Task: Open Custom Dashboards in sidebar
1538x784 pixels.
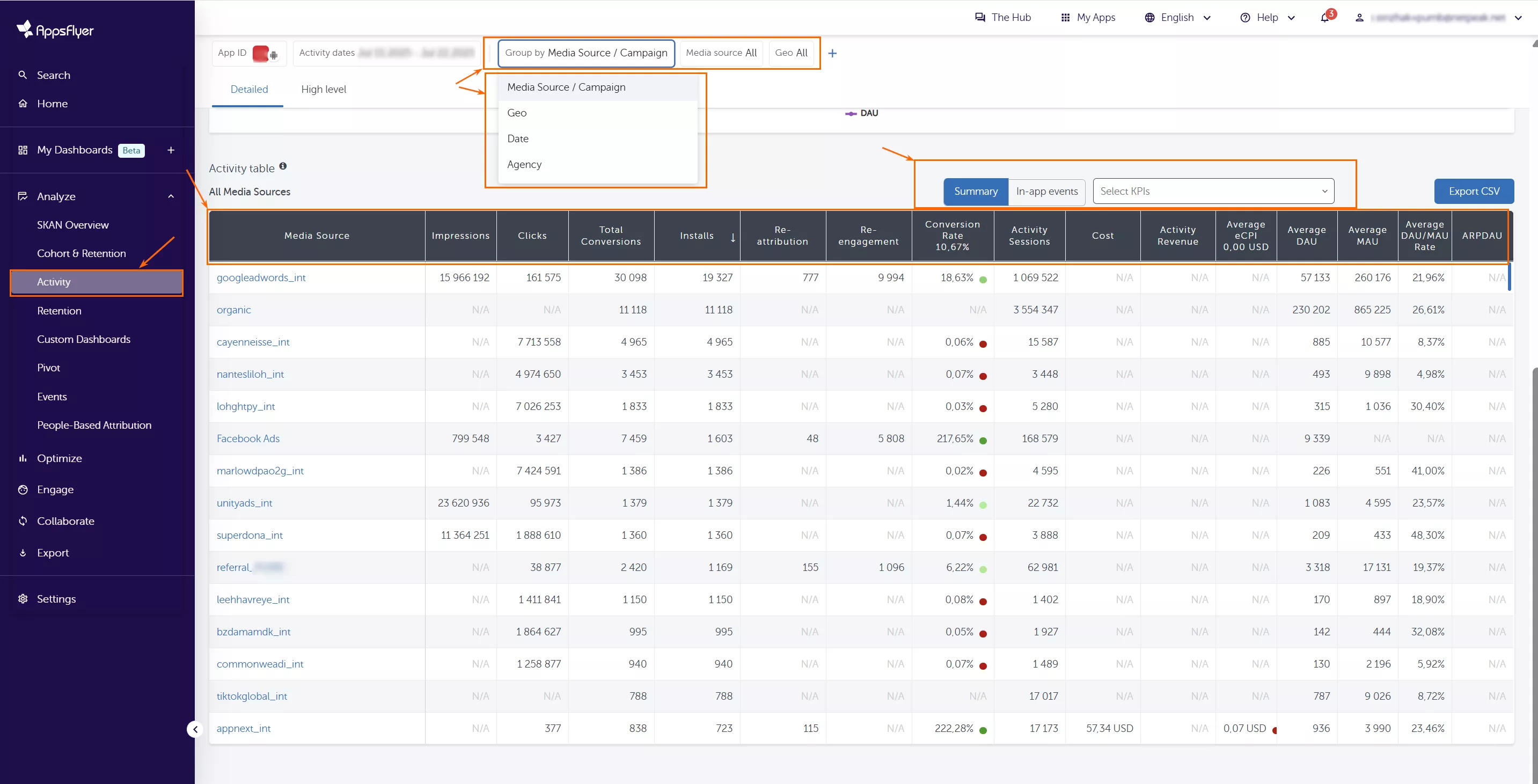Action: 84,339
